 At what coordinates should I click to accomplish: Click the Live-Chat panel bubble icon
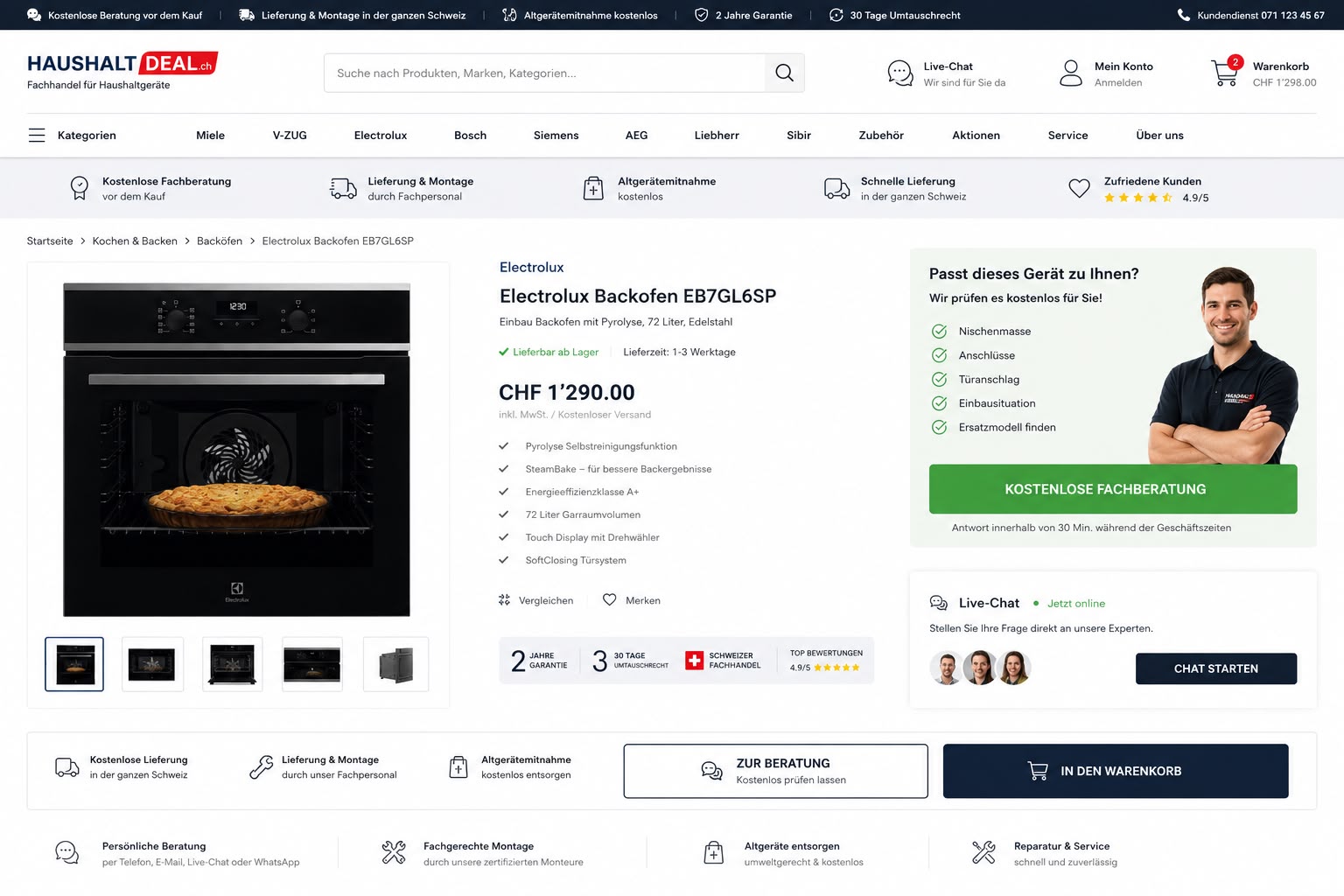point(939,603)
